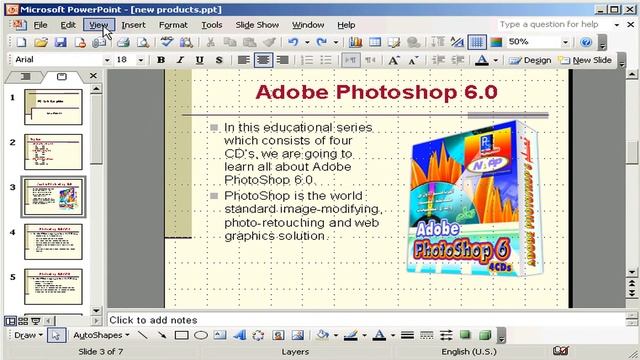Image resolution: width=640 pixels, height=360 pixels.
Task: Toggle Bold formatting
Action: (161, 60)
